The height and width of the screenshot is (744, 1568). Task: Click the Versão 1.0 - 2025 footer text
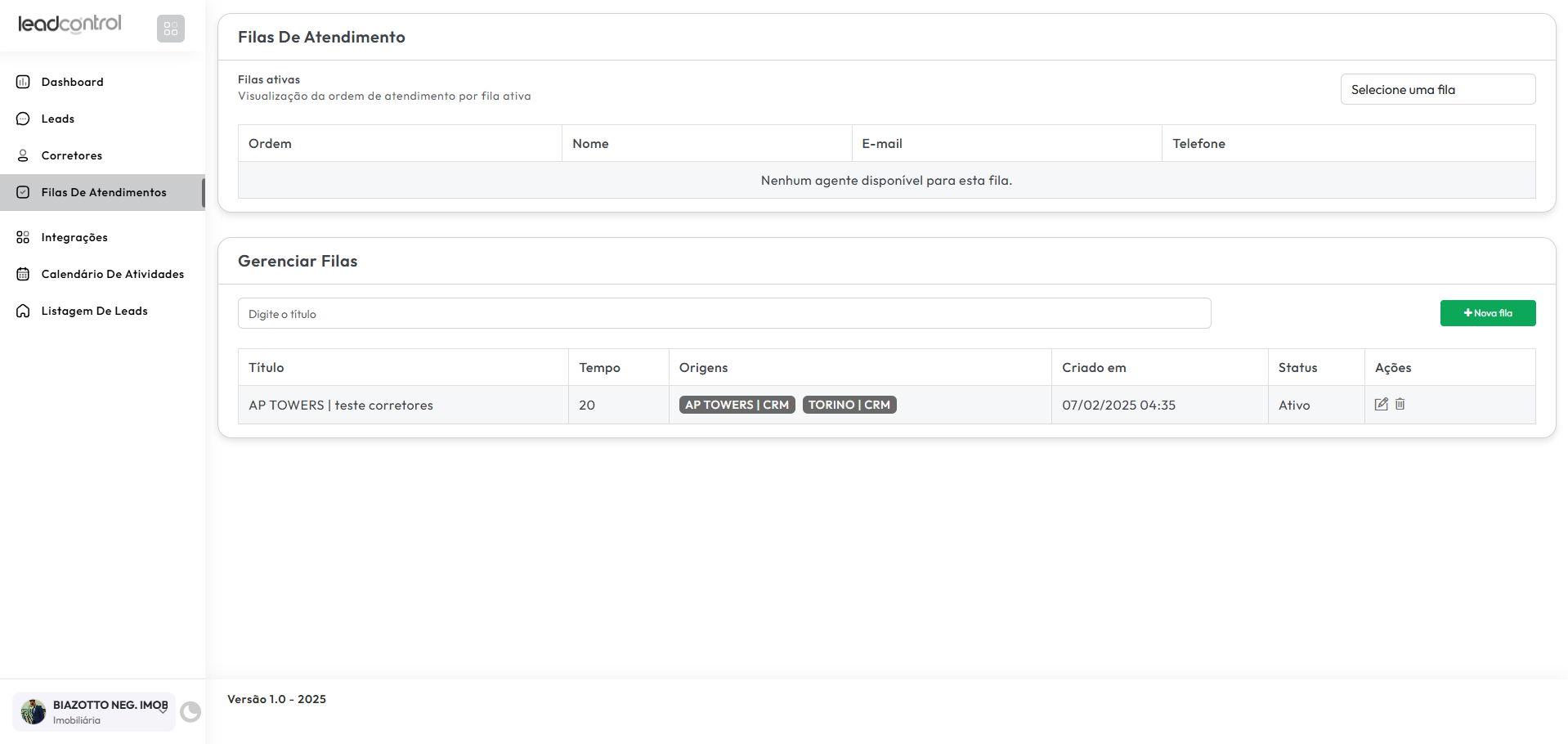tap(276, 699)
